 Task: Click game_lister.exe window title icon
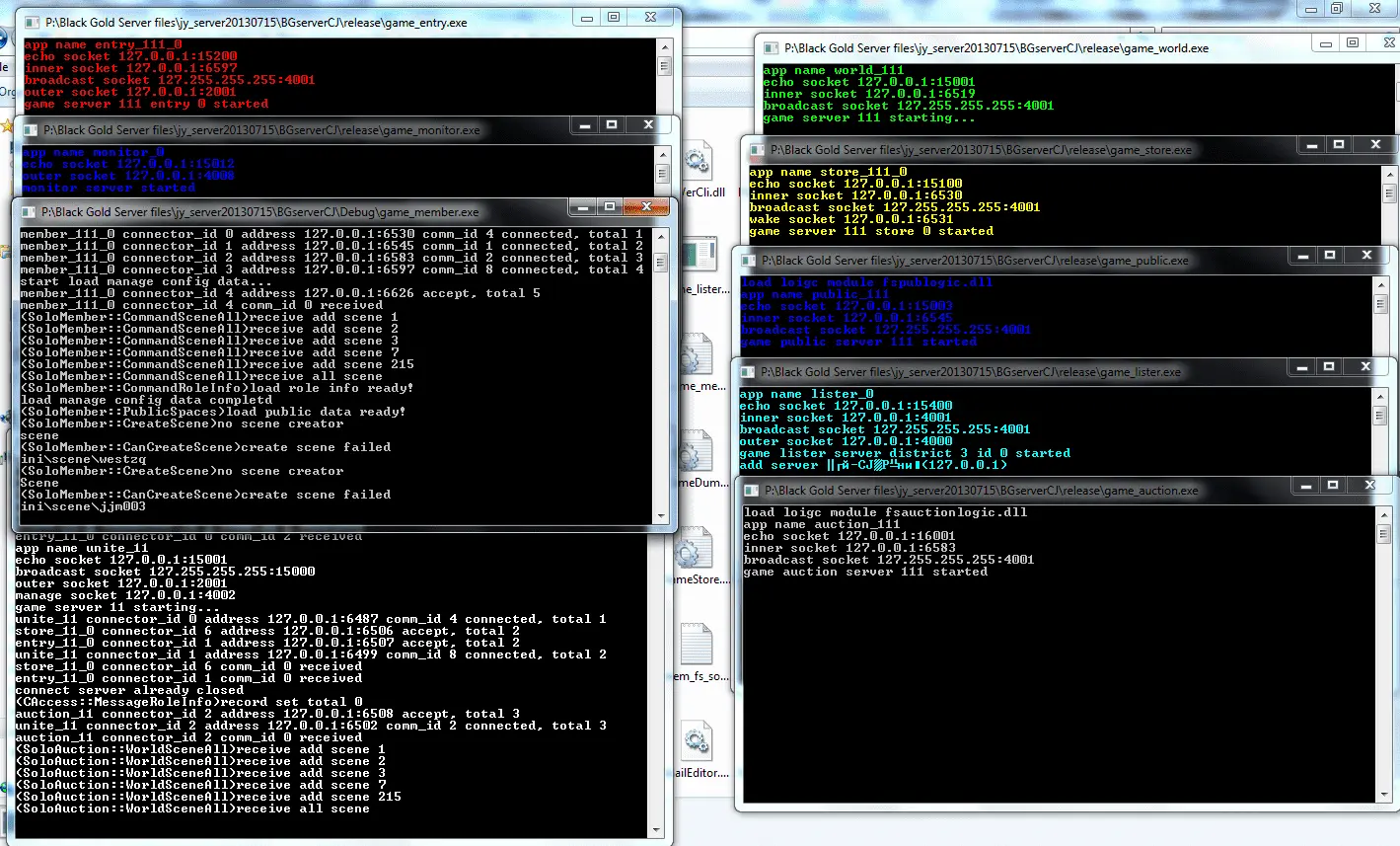tap(747, 372)
